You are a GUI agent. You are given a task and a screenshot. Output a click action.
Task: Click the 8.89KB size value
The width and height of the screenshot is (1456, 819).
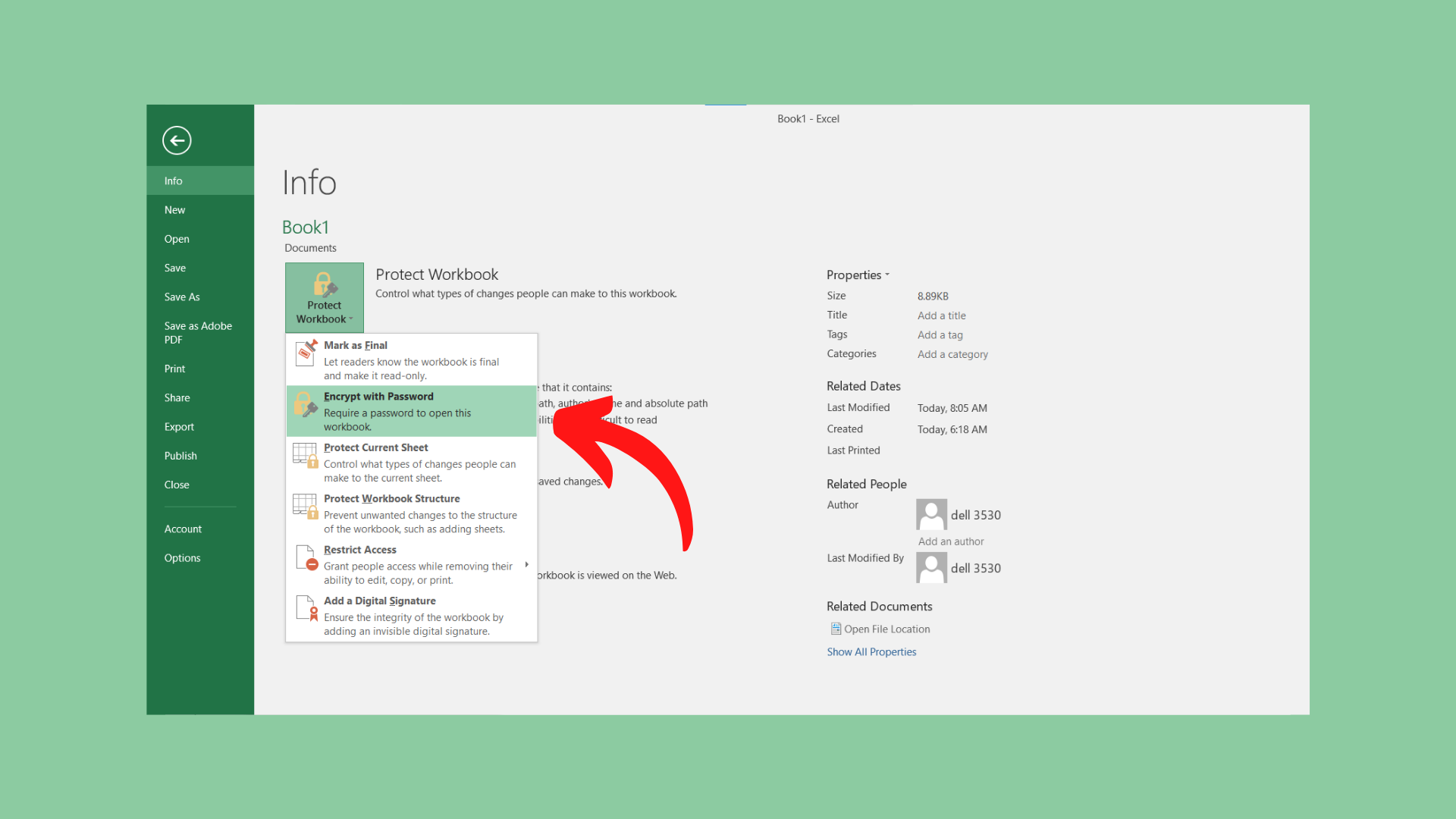(933, 296)
